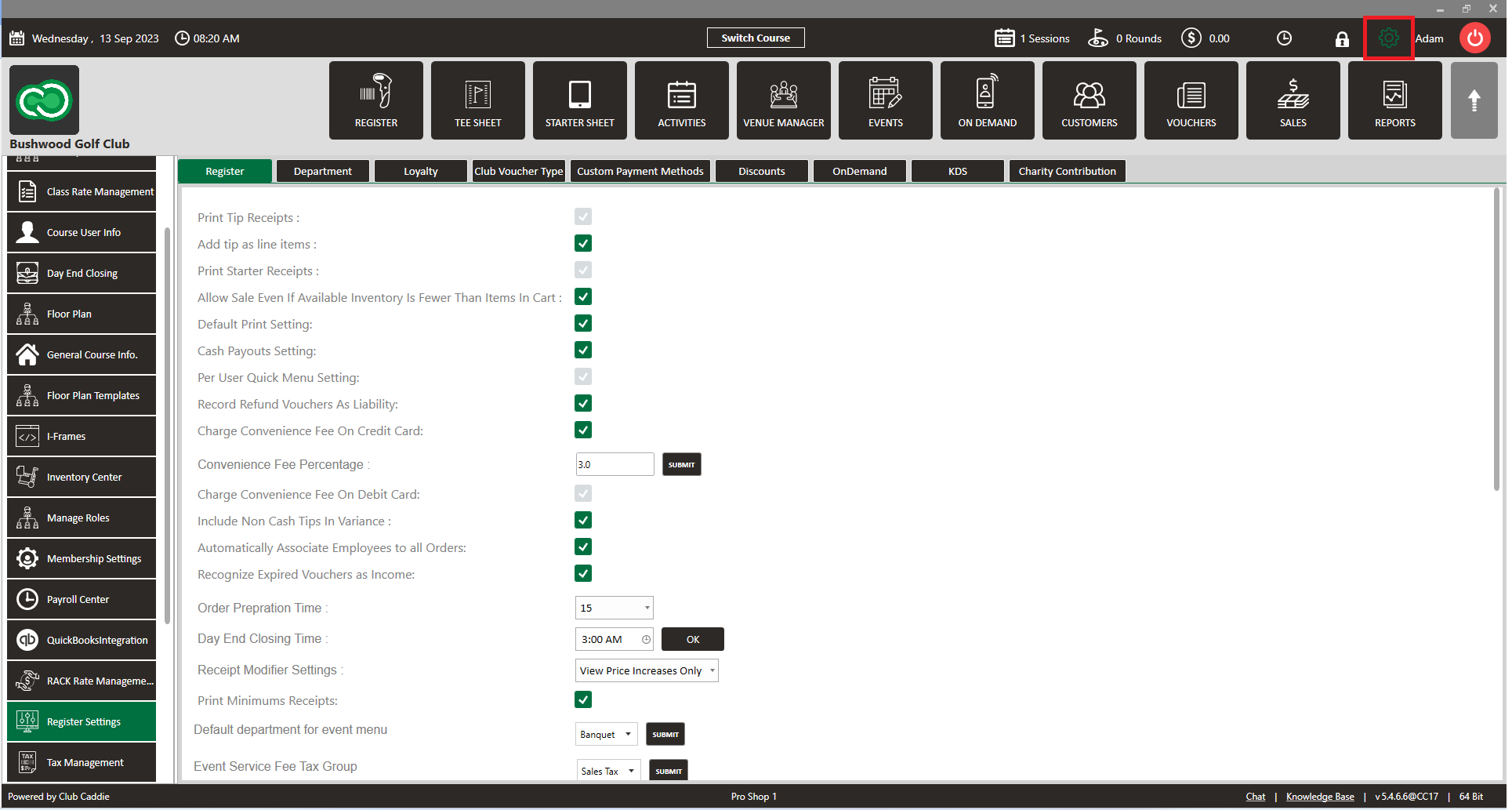Switch to the Loyalty tab
Screen dimensions: 1512x810
[421, 171]
